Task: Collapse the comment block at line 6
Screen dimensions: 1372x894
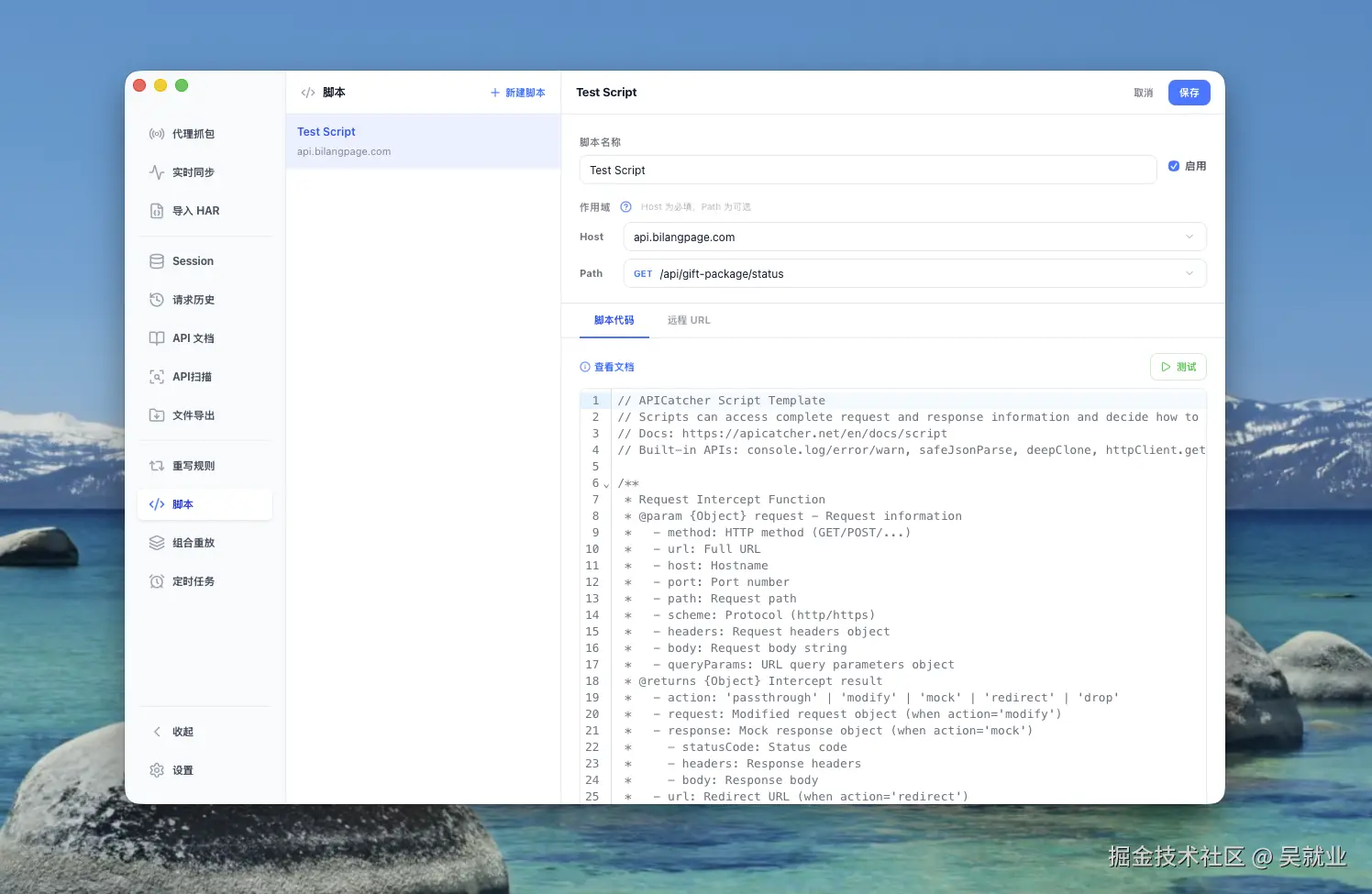Action: click(606, 484)
